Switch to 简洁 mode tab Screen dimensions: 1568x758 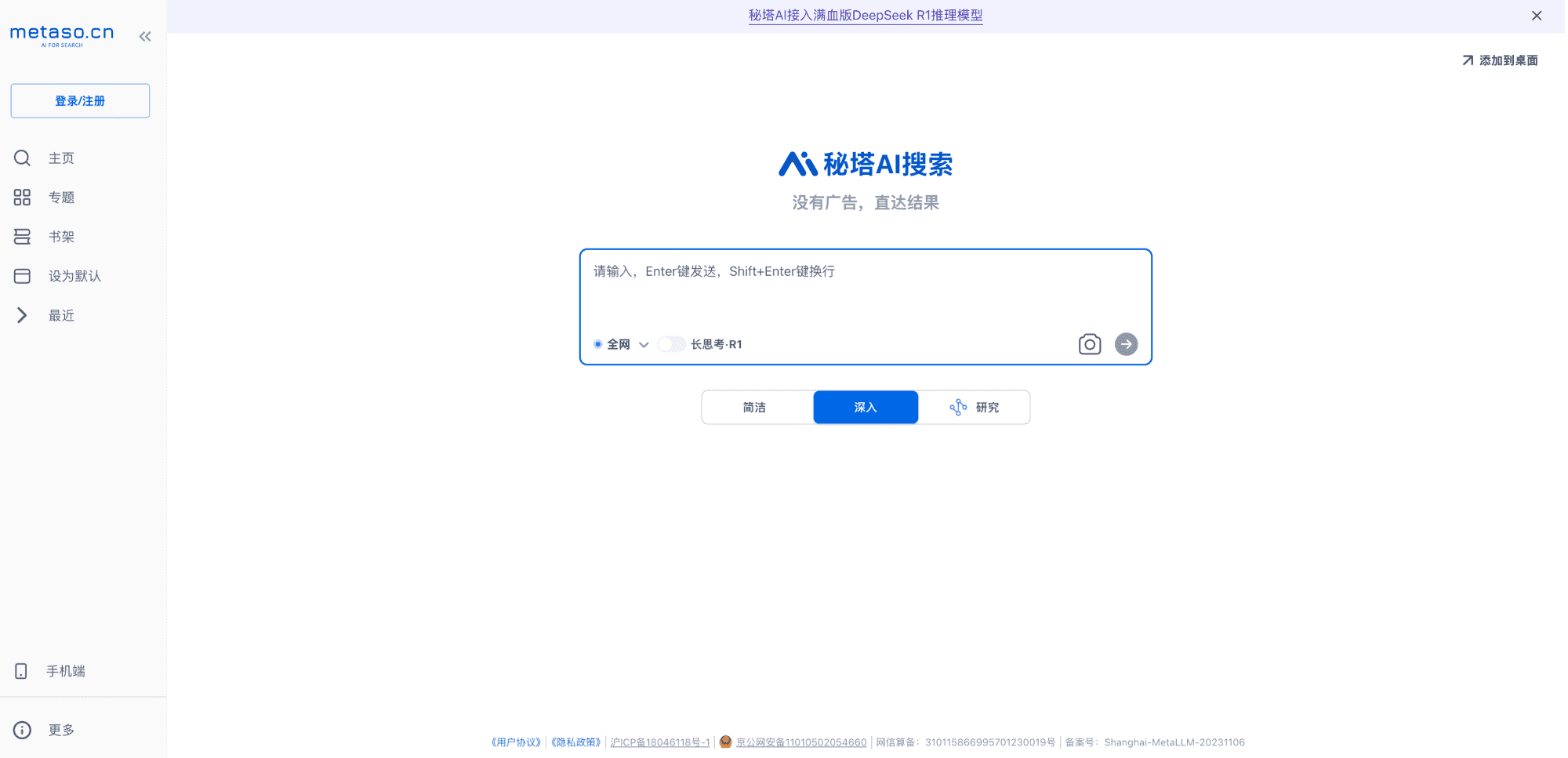point(754,408)
